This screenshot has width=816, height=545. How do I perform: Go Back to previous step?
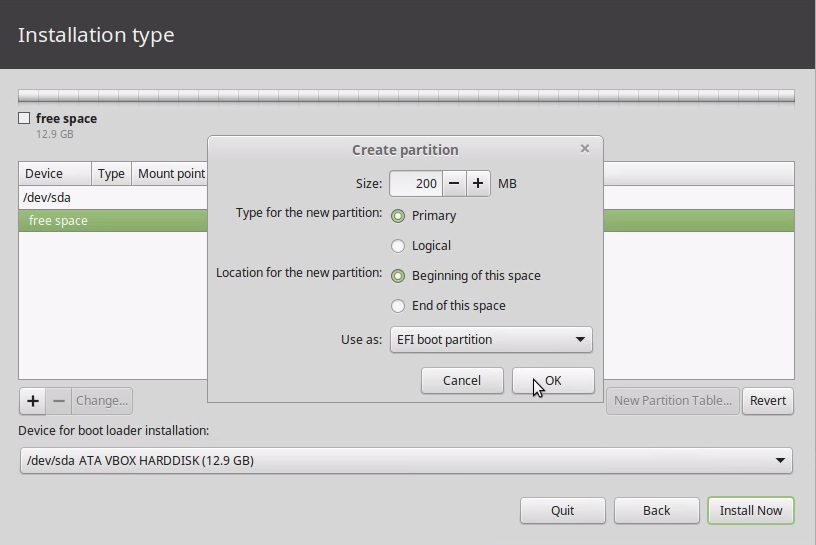(x=657, y=511)
